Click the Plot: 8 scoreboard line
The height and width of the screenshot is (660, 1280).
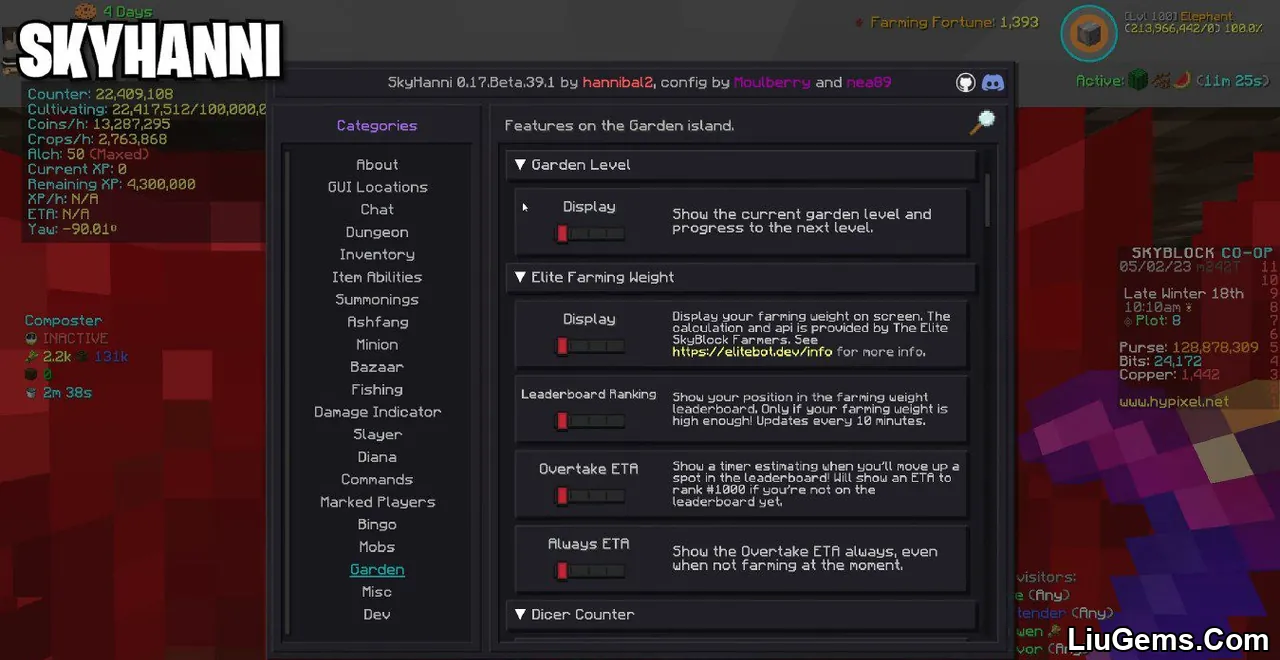click(x=1152, y=321)
